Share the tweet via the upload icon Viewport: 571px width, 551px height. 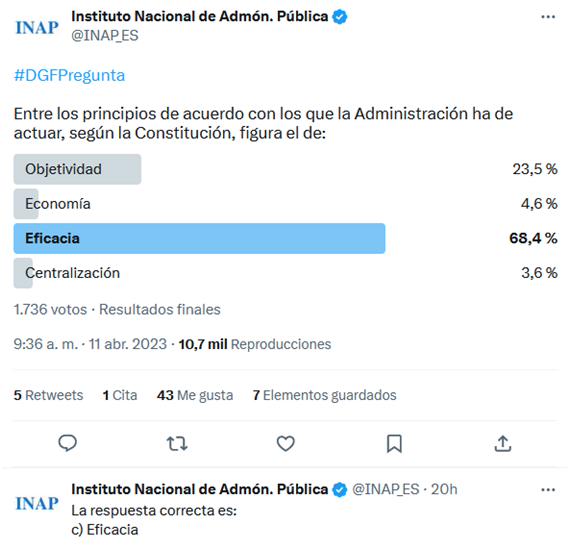click(503, 443)
